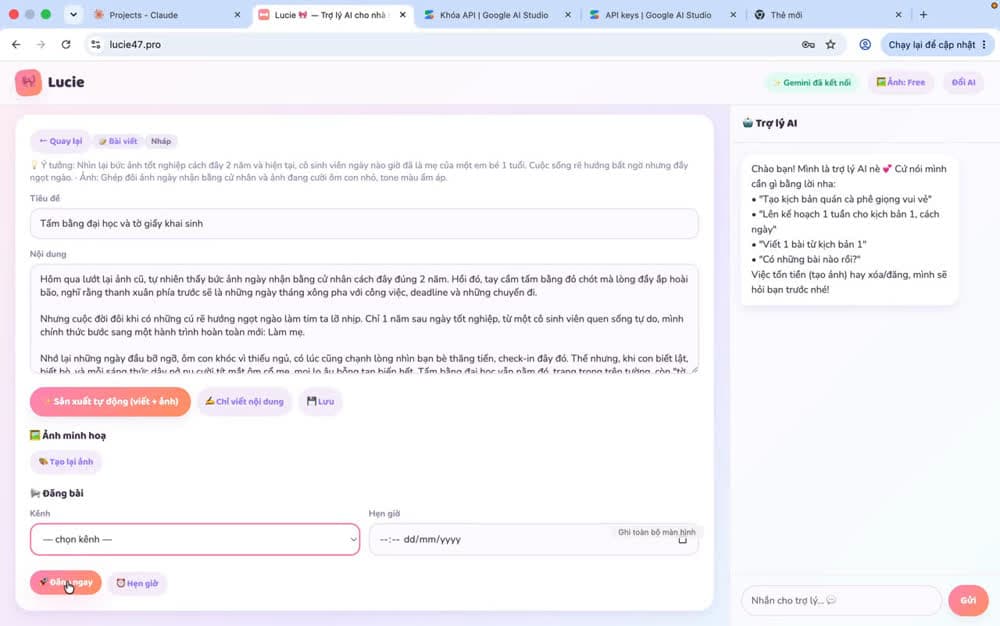
Task: Open Chrome's three-dot menu
Action: pos(984,45)
